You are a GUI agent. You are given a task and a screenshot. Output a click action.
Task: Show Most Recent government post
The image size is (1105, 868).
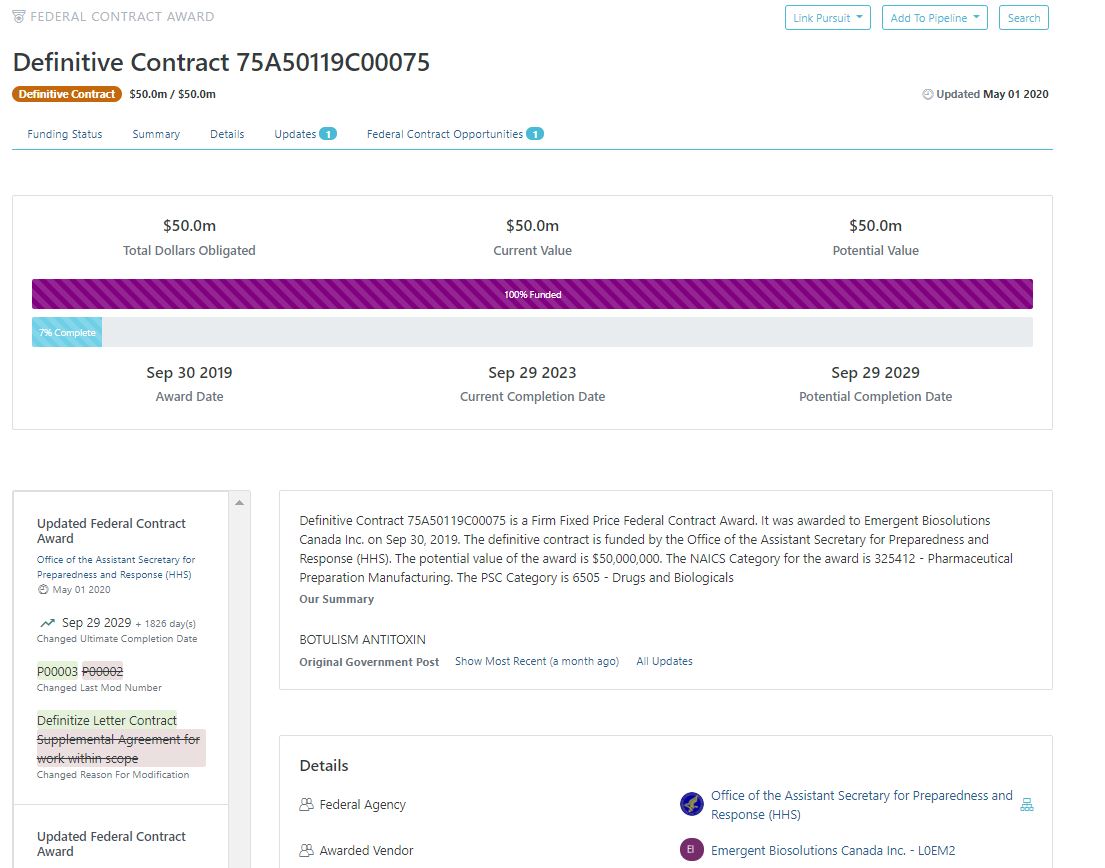(536, 661)
